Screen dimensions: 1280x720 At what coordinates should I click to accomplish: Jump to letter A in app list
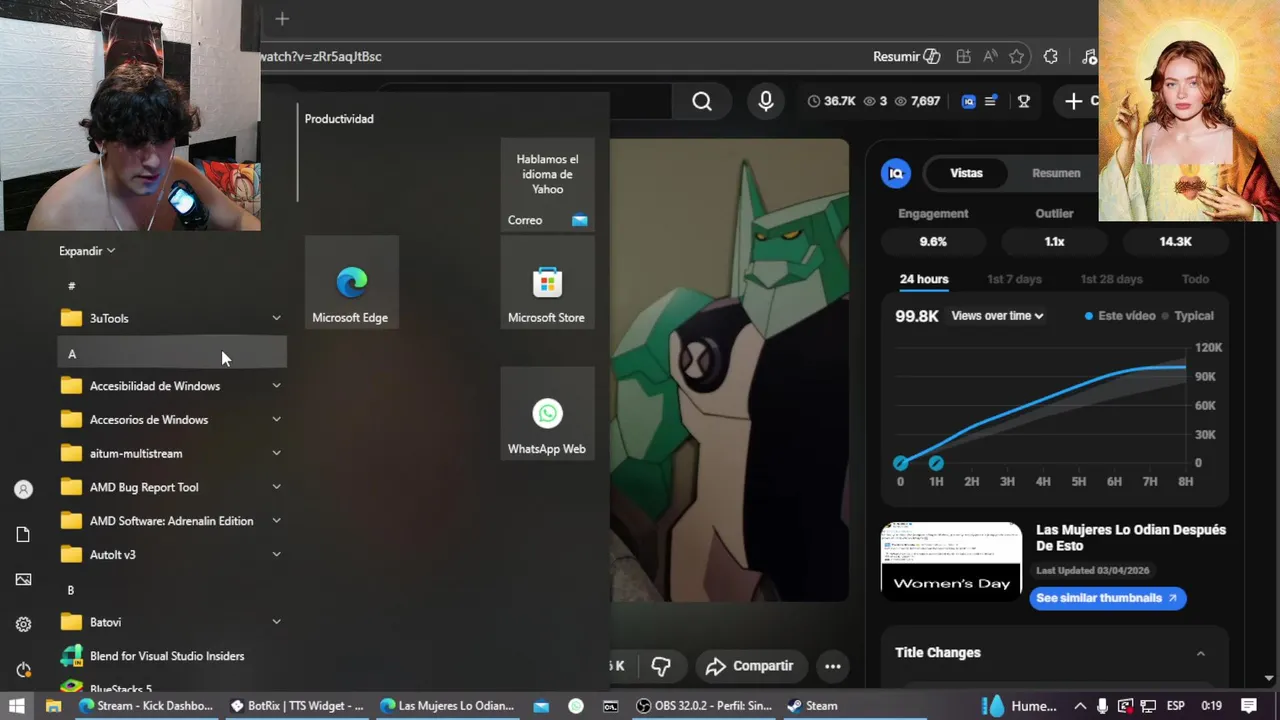pyautogui.click(x=172, y=354)
